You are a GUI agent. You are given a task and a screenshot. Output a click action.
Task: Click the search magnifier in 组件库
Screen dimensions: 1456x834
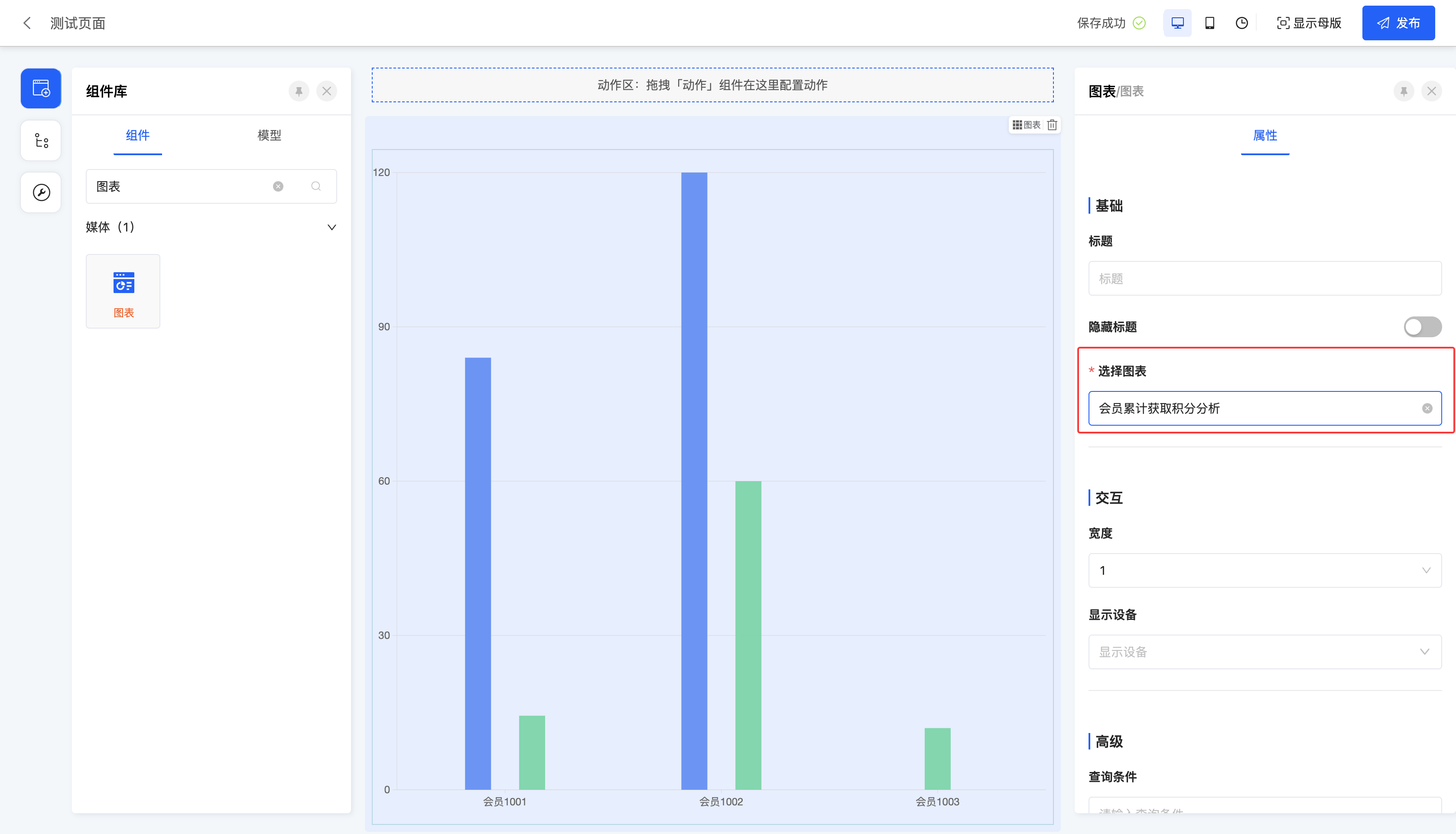316,186
